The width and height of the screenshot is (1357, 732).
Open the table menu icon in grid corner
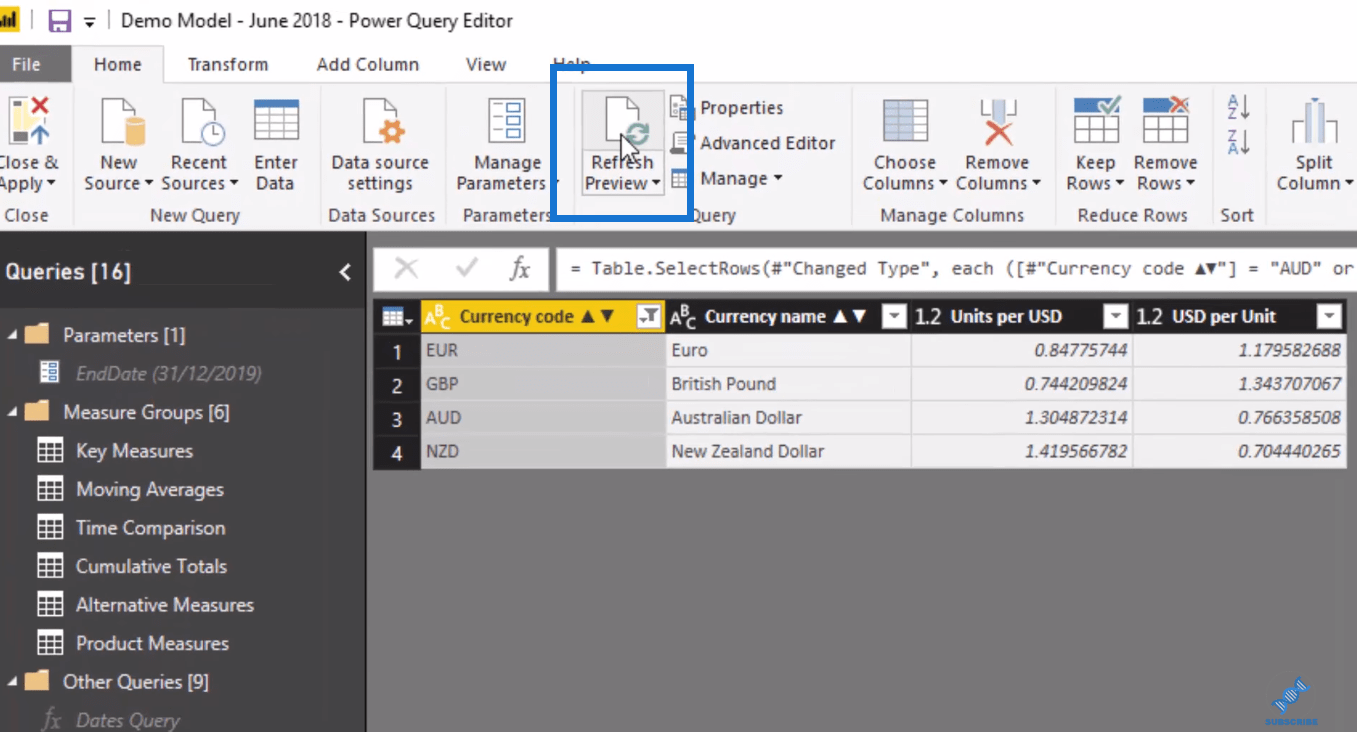[396, 317]
